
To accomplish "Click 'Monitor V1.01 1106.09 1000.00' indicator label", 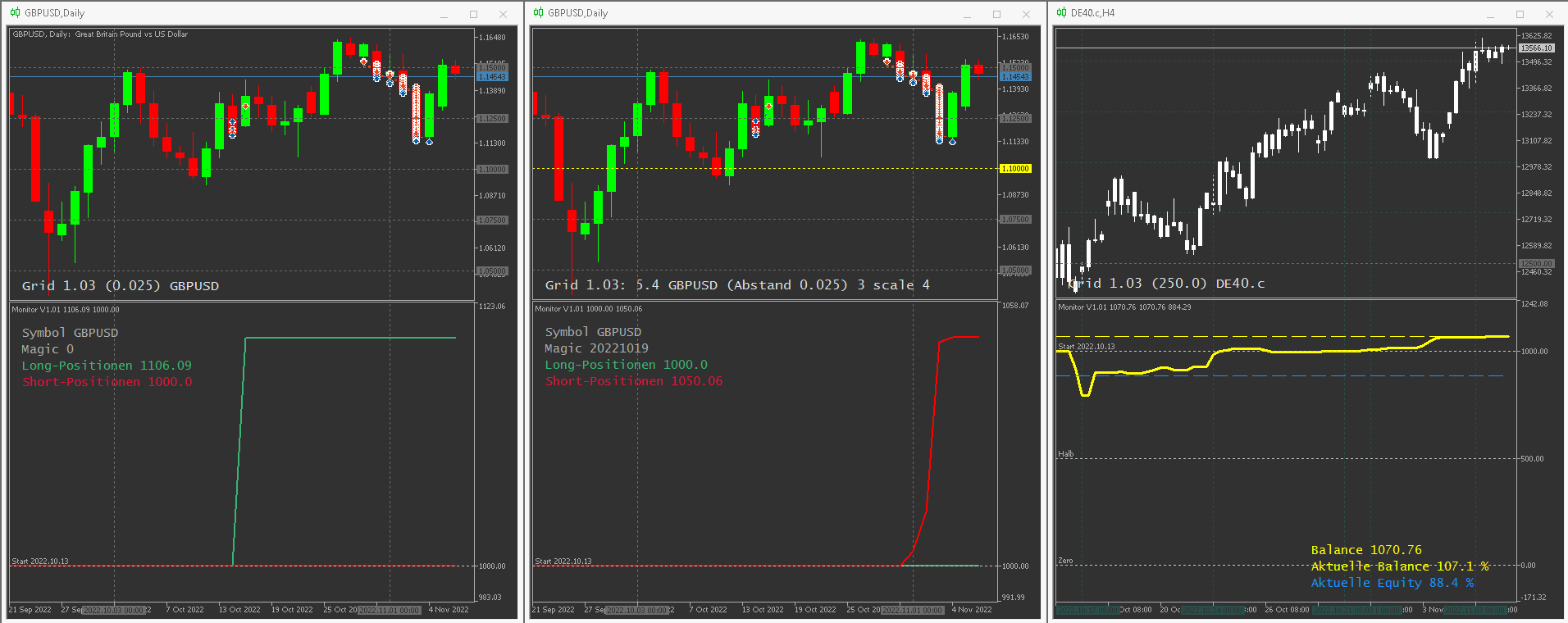I will (x=66, y=310).
